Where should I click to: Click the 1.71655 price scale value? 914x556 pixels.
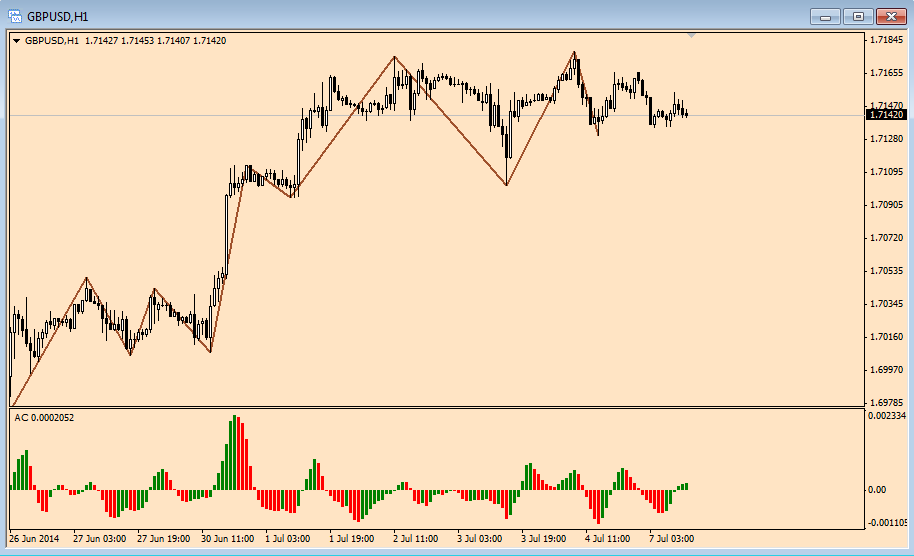tap(886, 73)
